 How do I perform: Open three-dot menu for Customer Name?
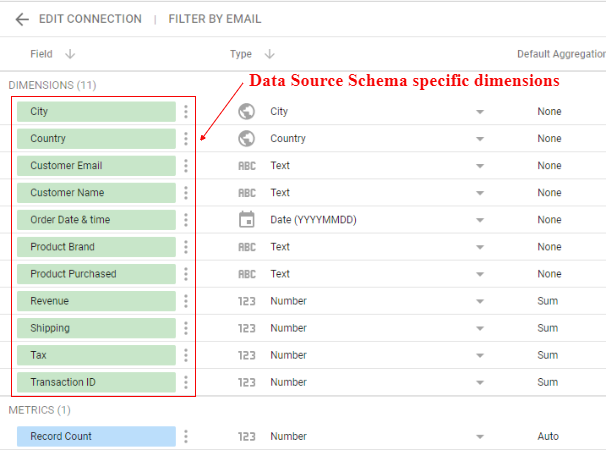[x=186, y=193]
